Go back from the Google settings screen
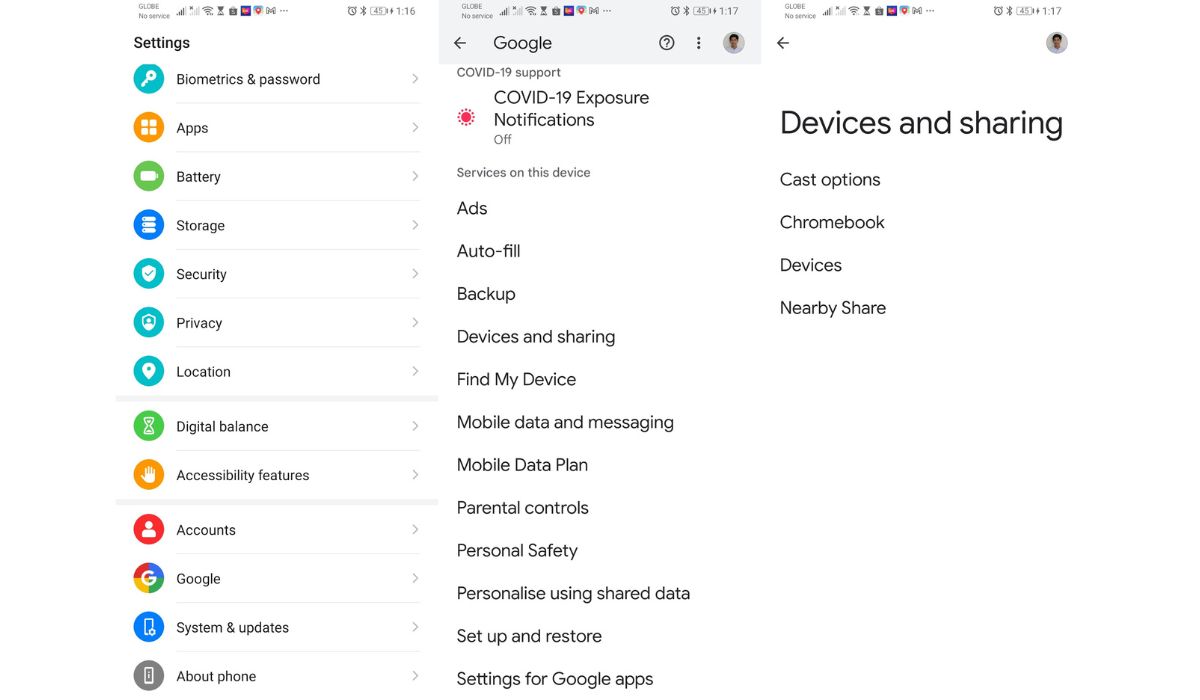 pyautogui.click(x=460, y=43)
